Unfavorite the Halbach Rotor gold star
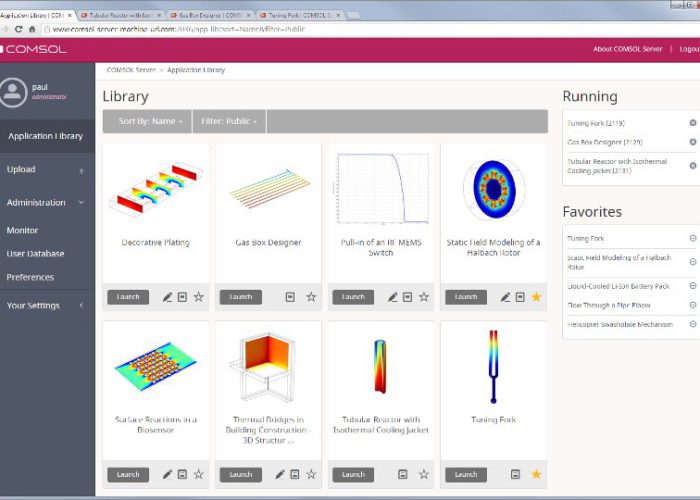The width and height of the screenshot is (700, 500). click(x=537, y=297)
